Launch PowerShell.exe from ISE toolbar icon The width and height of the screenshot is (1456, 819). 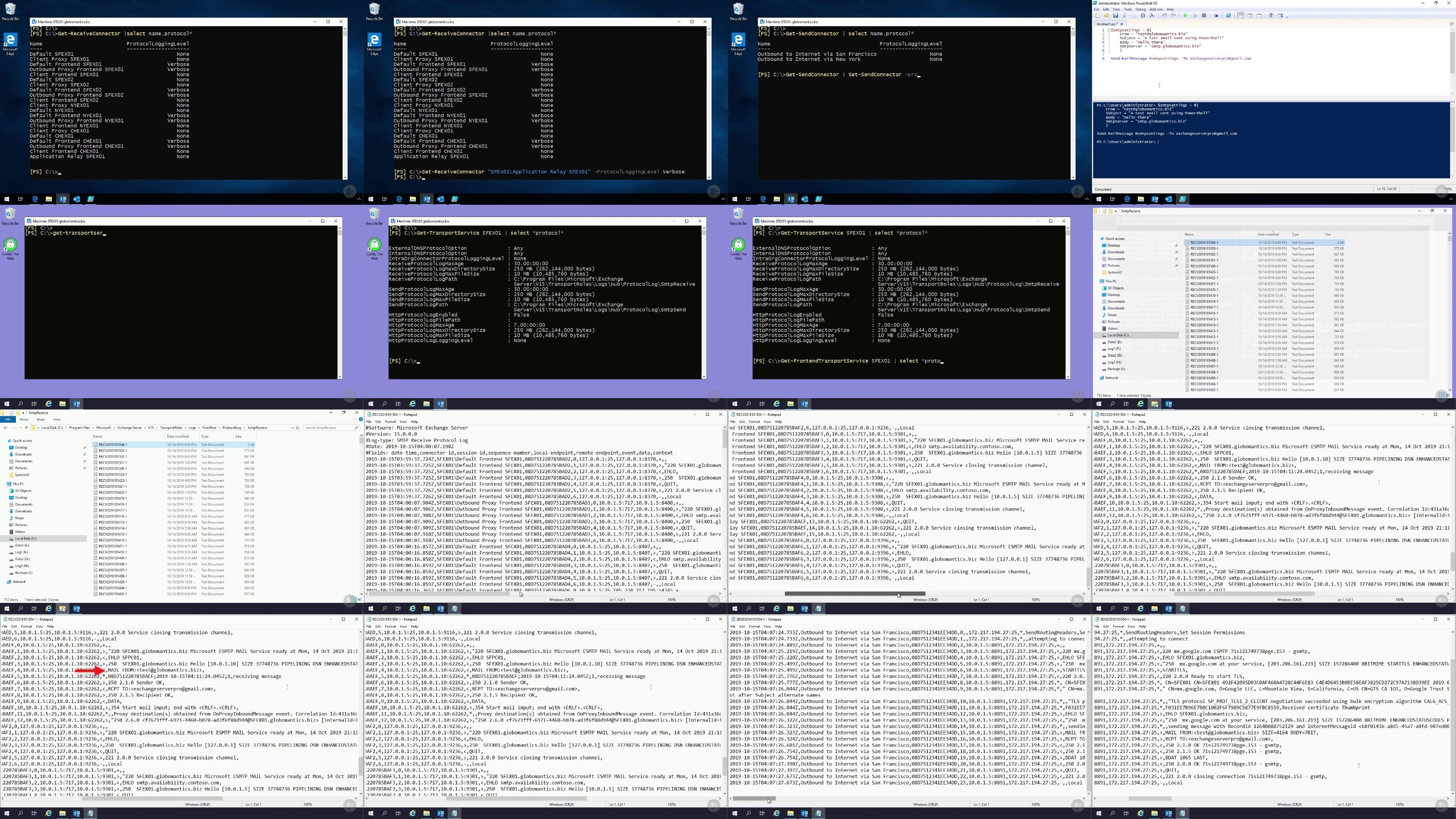point(1228,15)
